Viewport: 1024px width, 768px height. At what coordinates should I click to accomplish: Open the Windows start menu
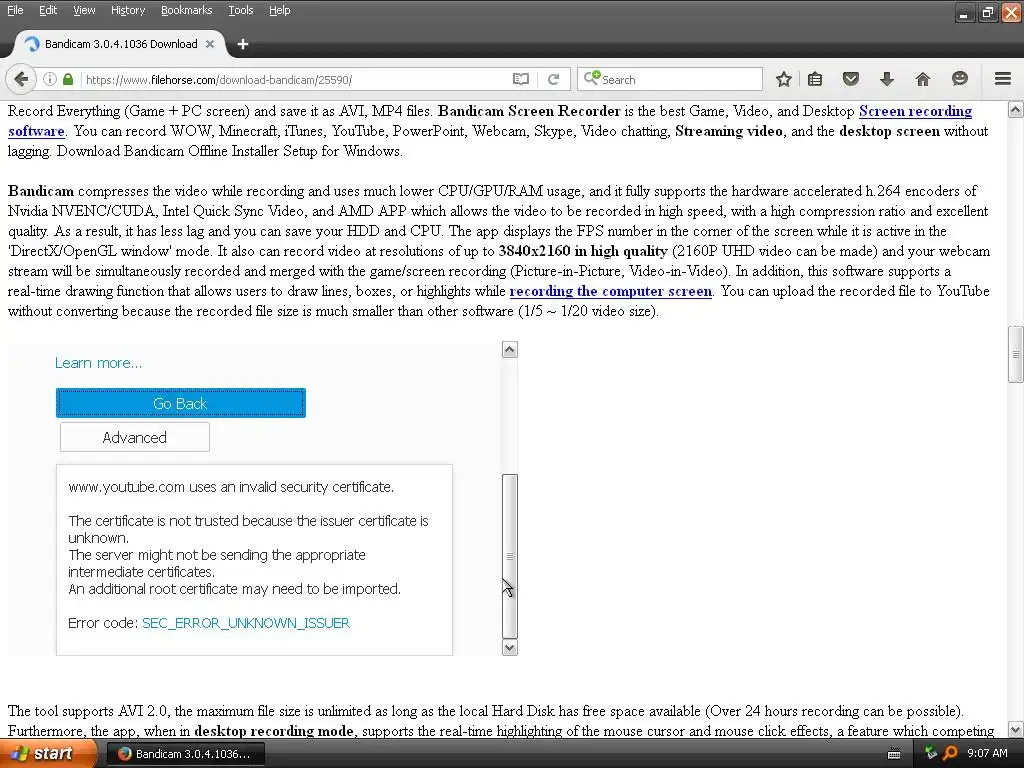(48, 754)
